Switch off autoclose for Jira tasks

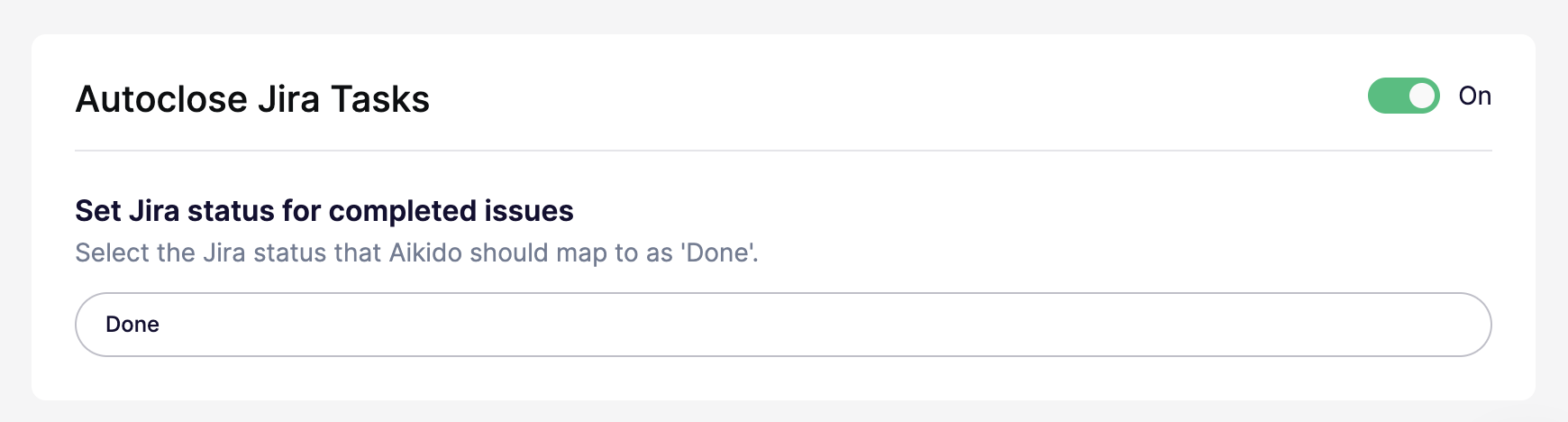click(x=1403, y=96)
